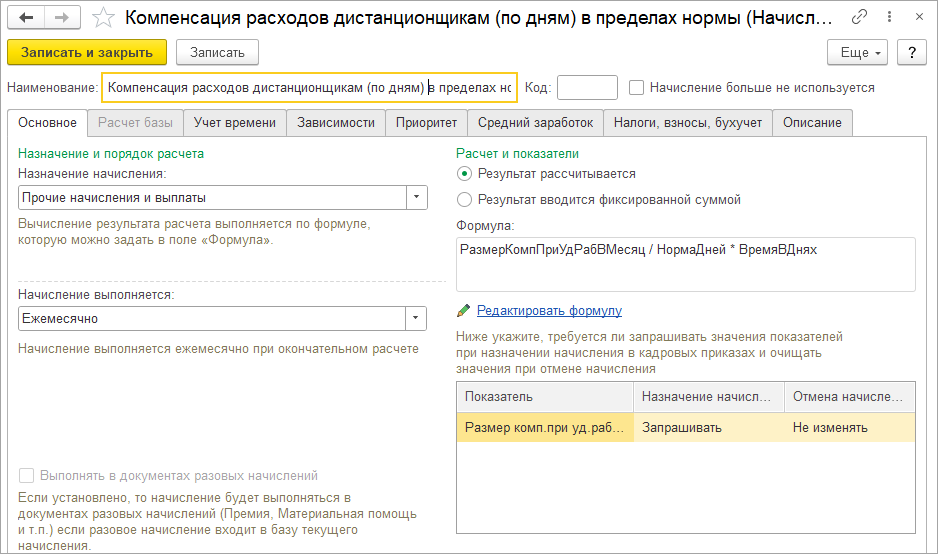938x554 pixels.
Task: Click the forward navigation arrow
Action: click(x=62, y=17)
